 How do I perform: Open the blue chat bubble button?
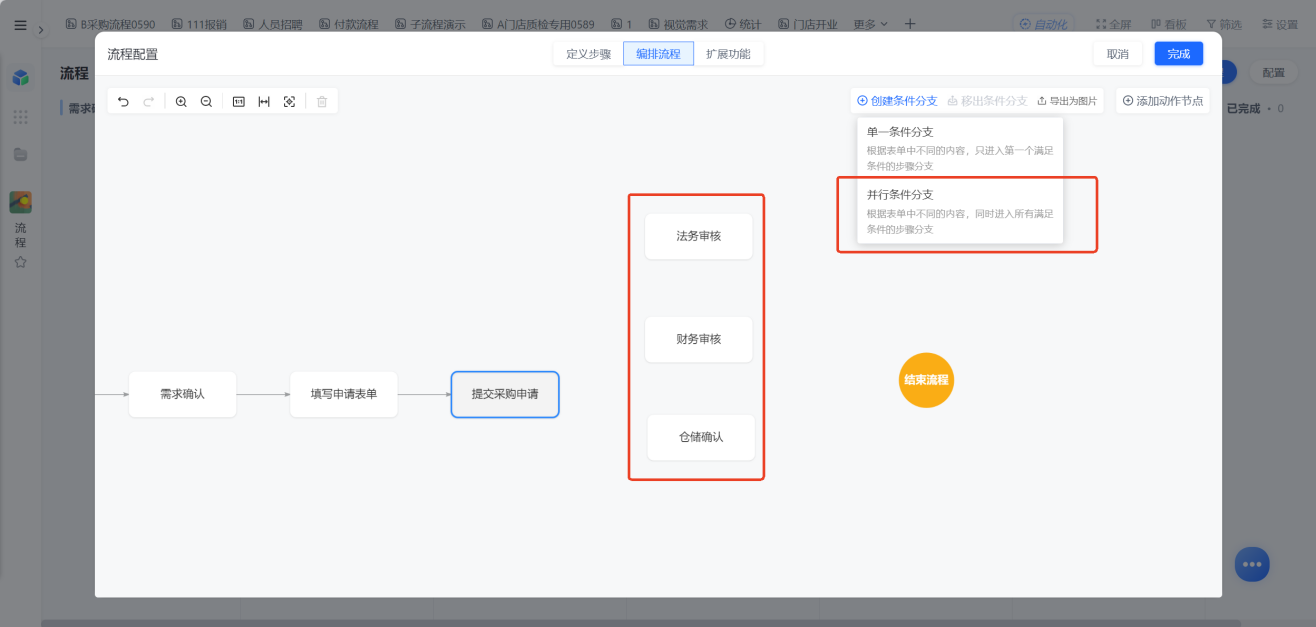tap(1251, 564)
